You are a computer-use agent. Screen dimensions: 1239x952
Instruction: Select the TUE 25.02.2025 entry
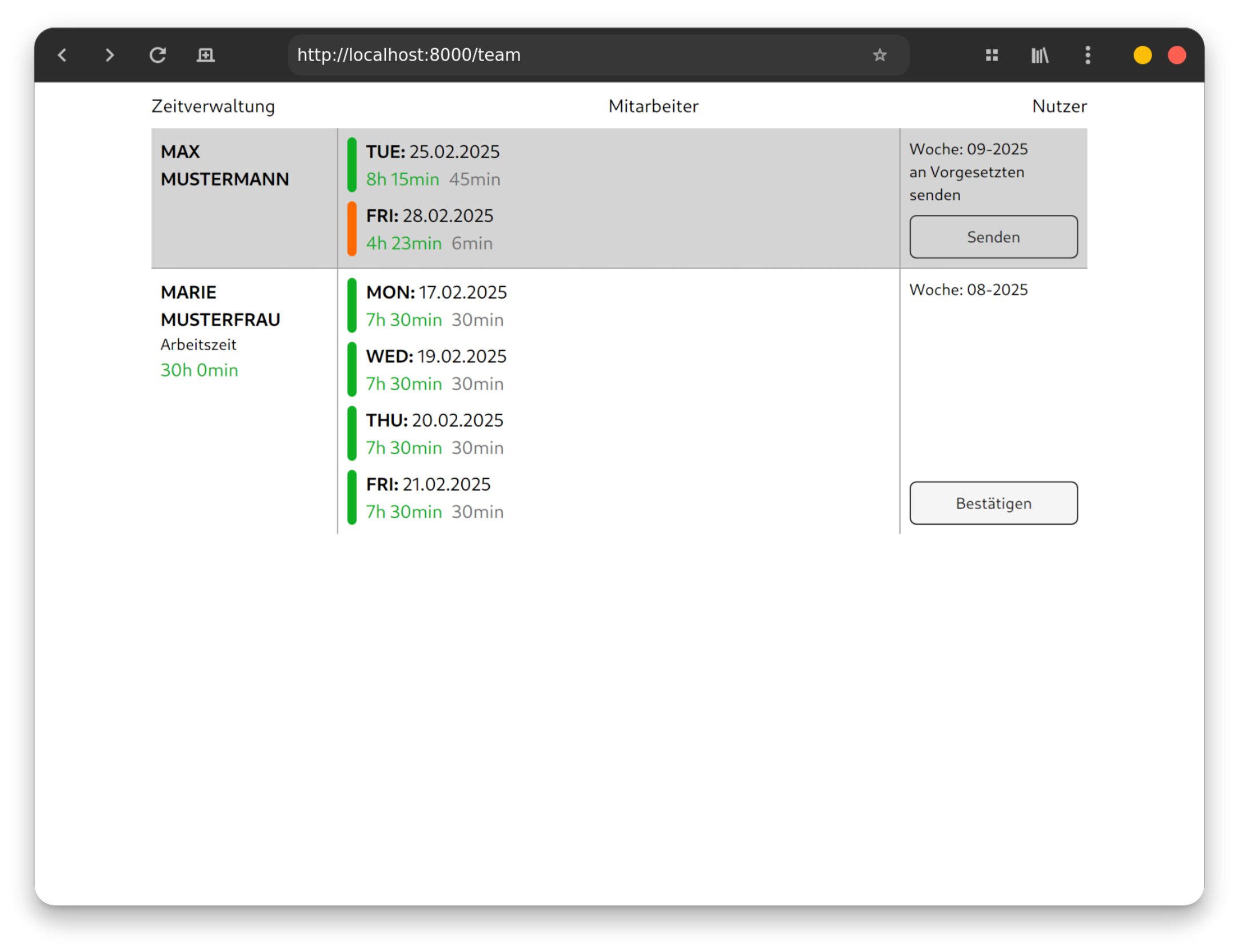point(433,152)
